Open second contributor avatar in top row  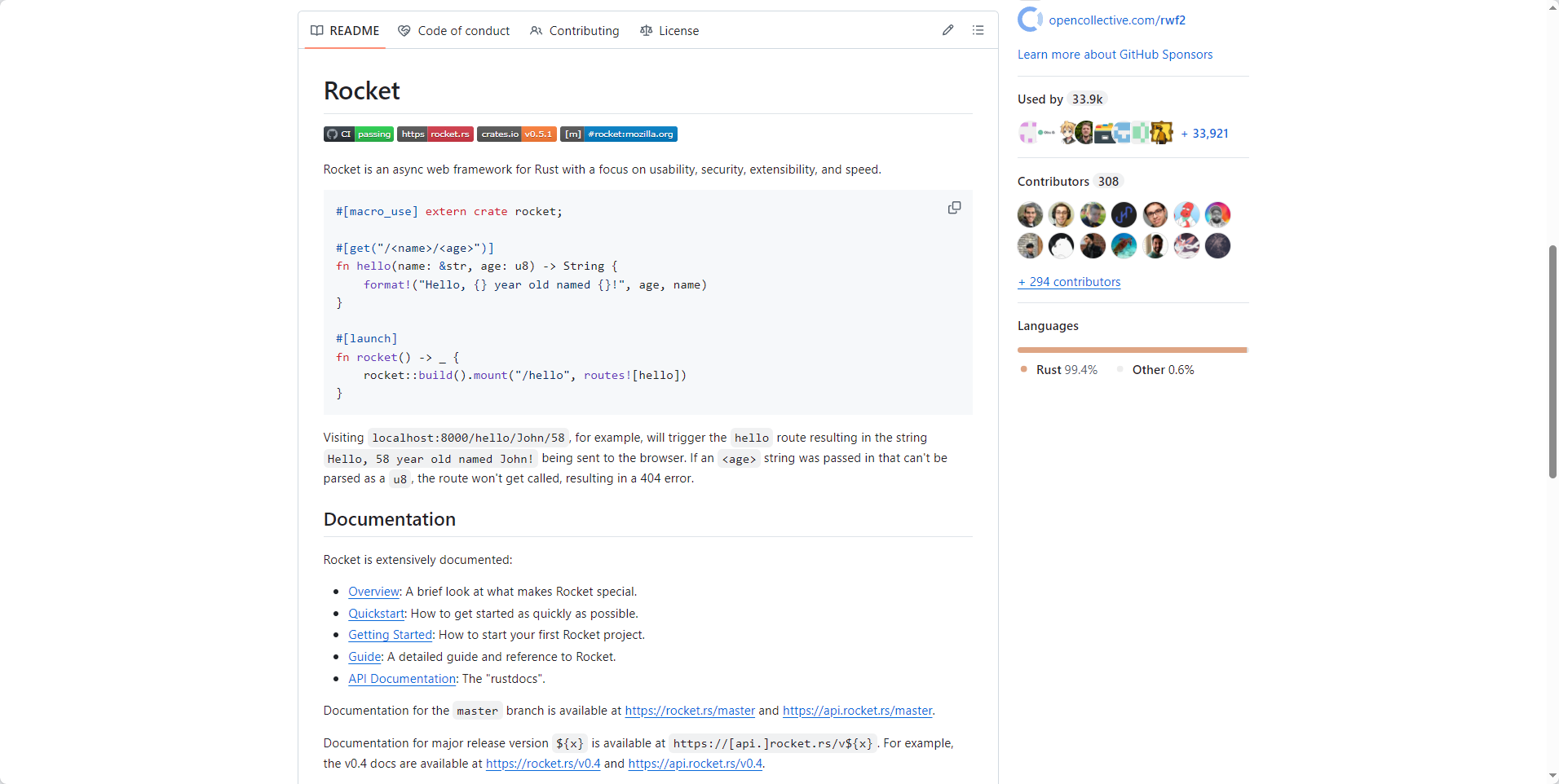pos(1061,214)
